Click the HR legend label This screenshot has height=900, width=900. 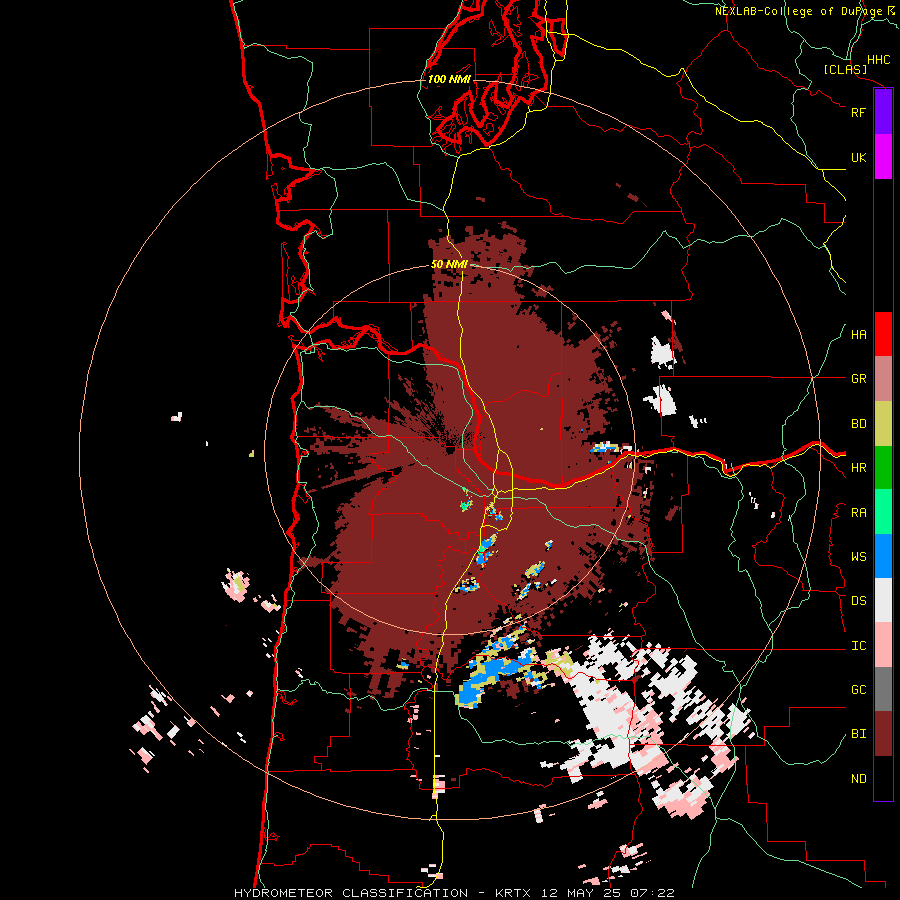click(x=858, y=468)
